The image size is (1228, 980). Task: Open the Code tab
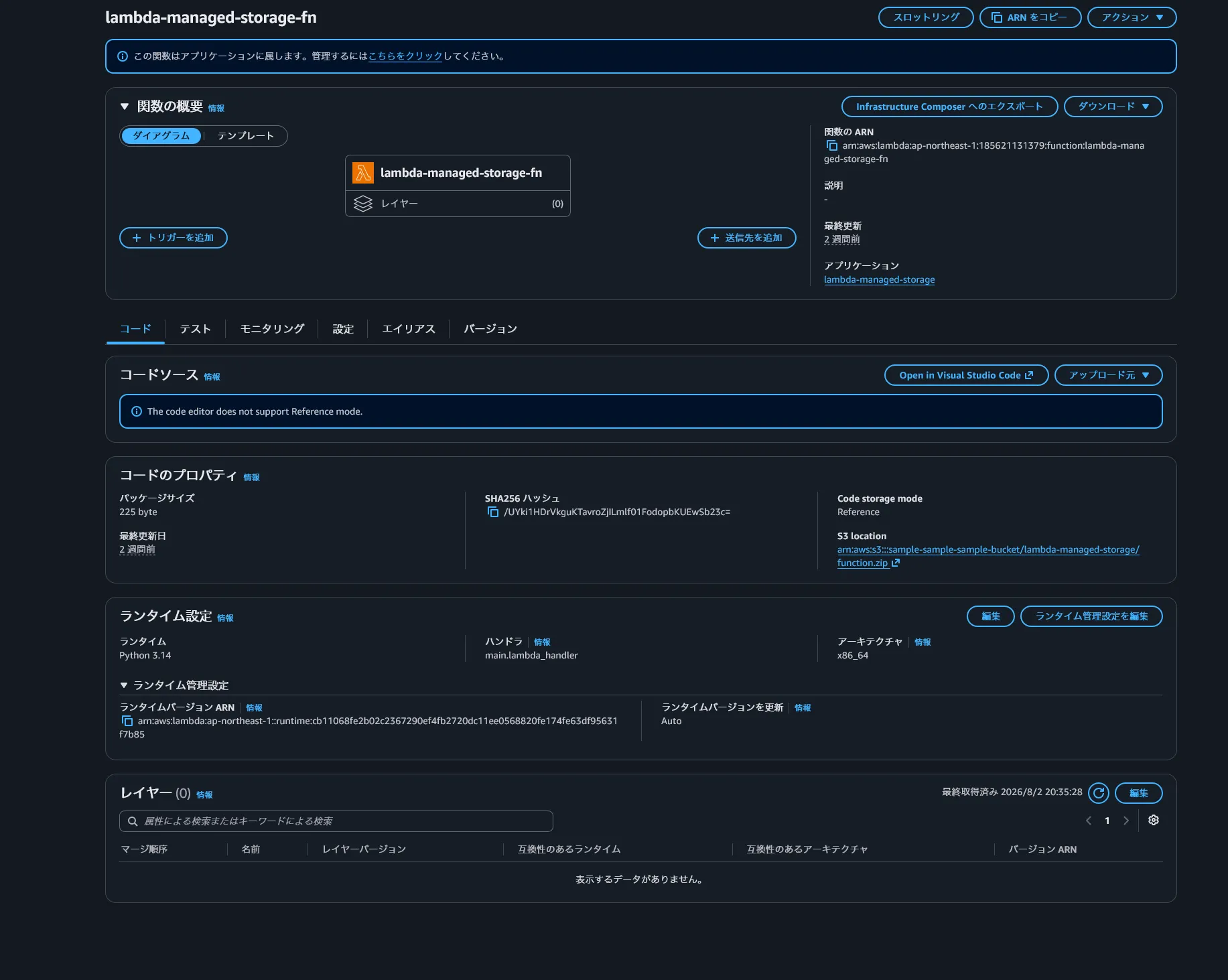point(135,329)
